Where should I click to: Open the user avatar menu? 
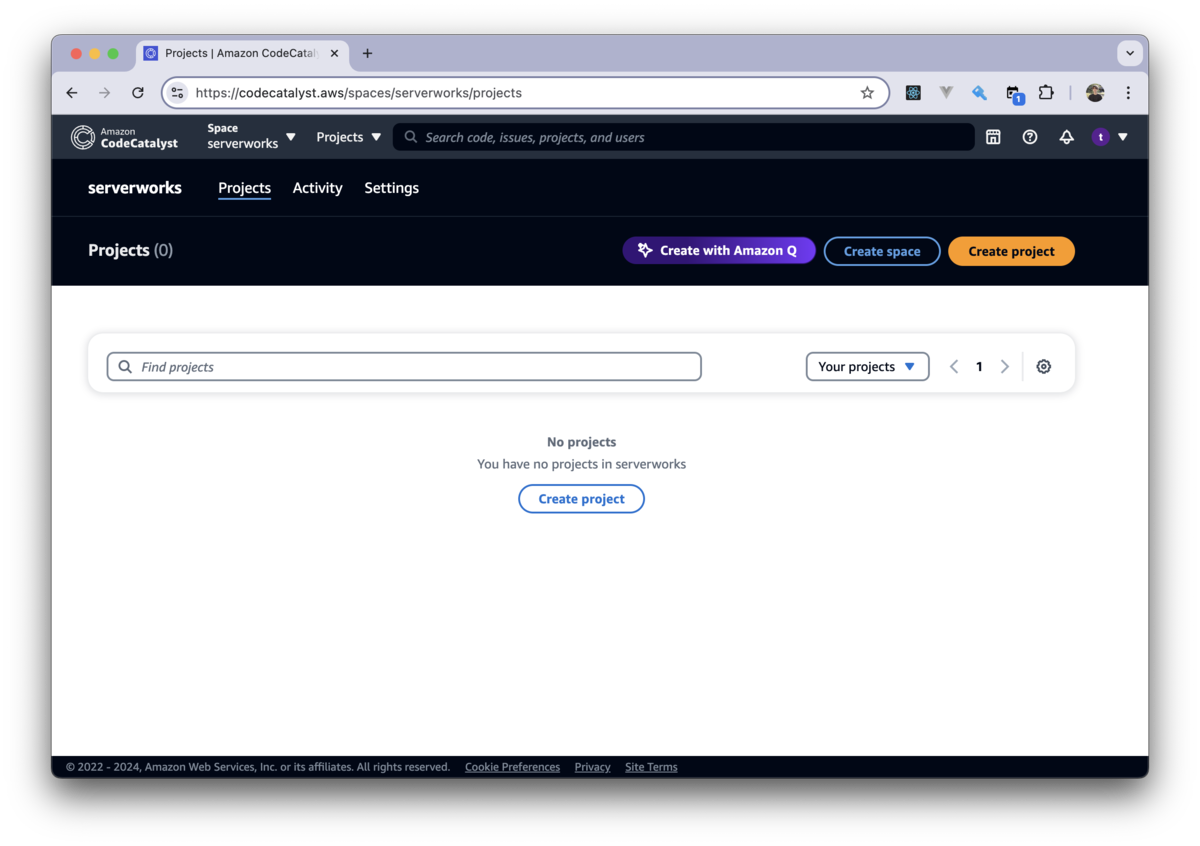coord(1110,137)
